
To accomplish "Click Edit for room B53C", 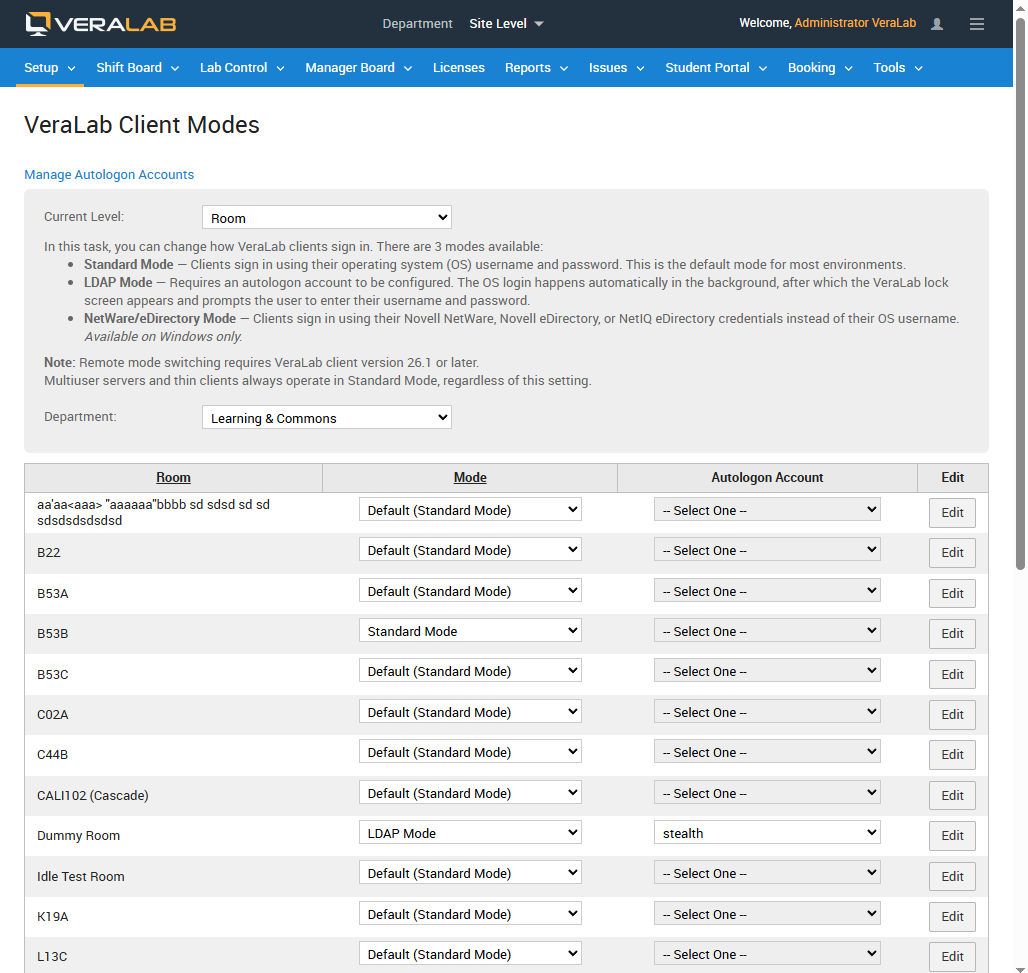I will click(952, 674).
